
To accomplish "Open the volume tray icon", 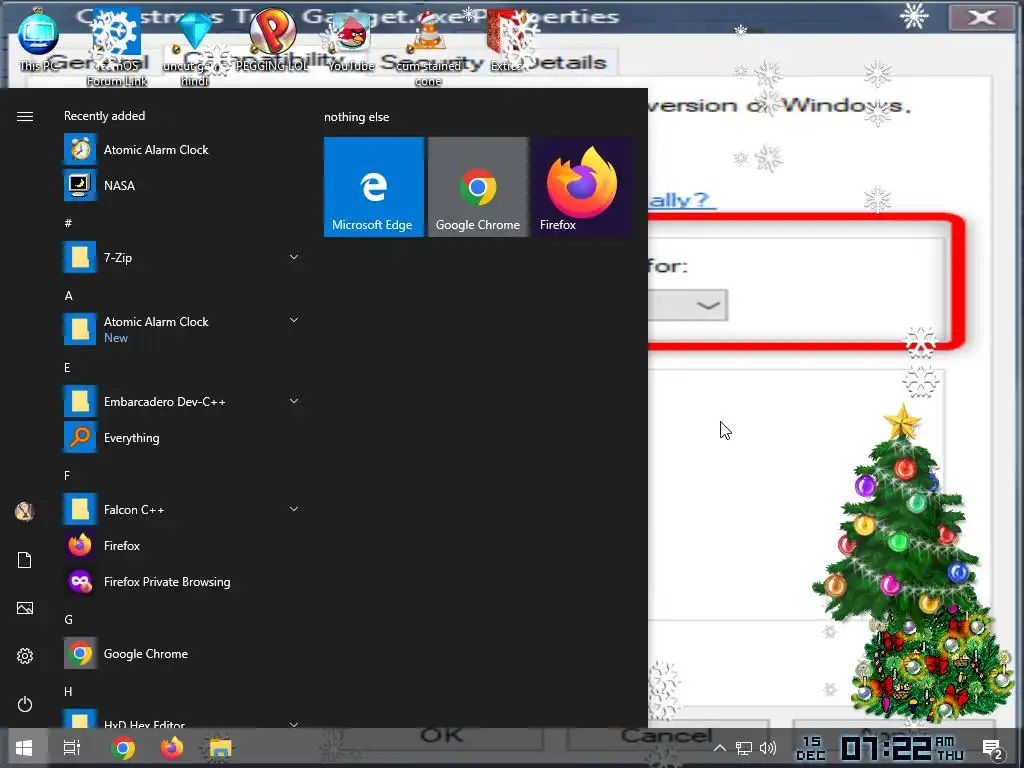I will coord(768,748).
